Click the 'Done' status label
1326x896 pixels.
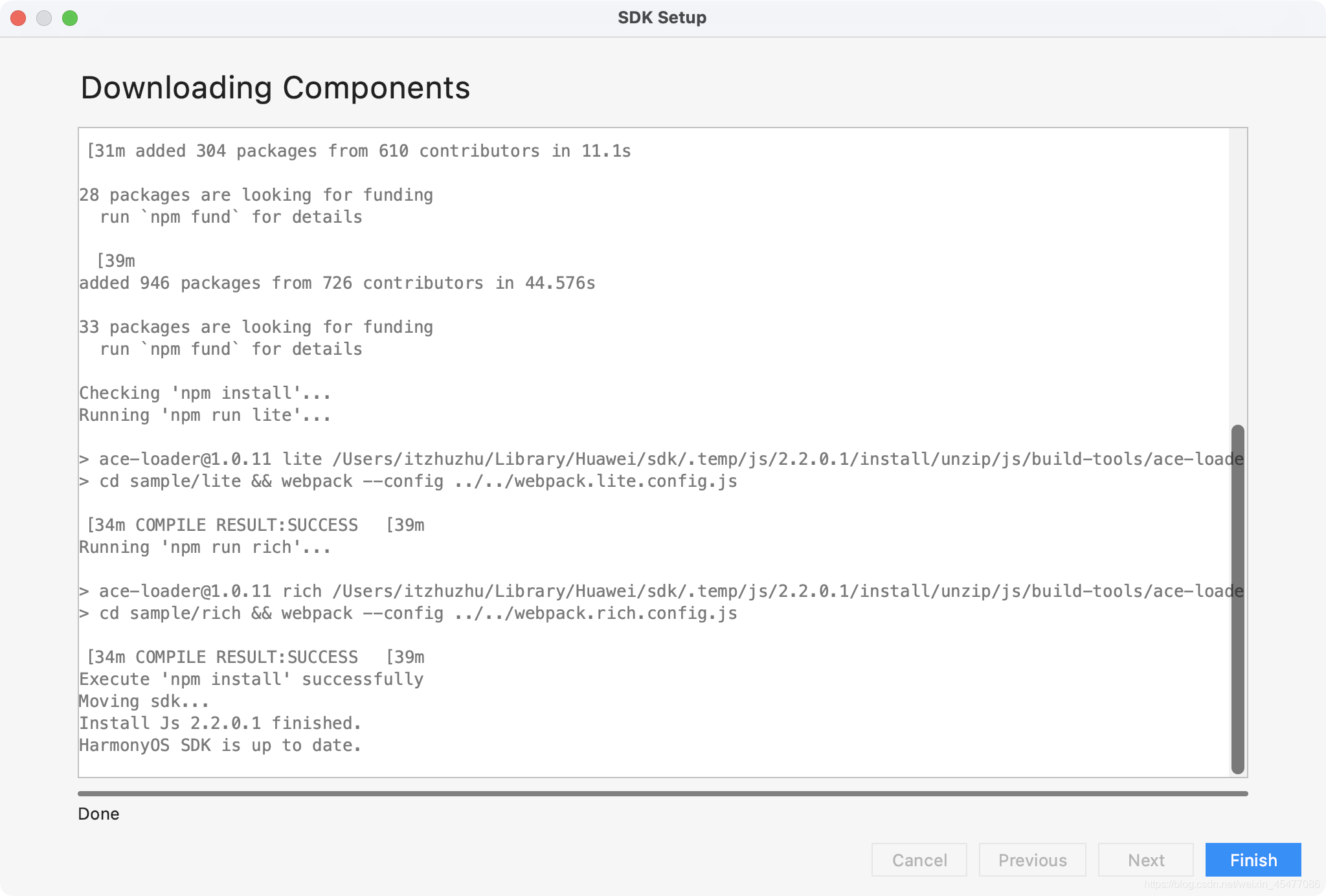coord(98,814)
